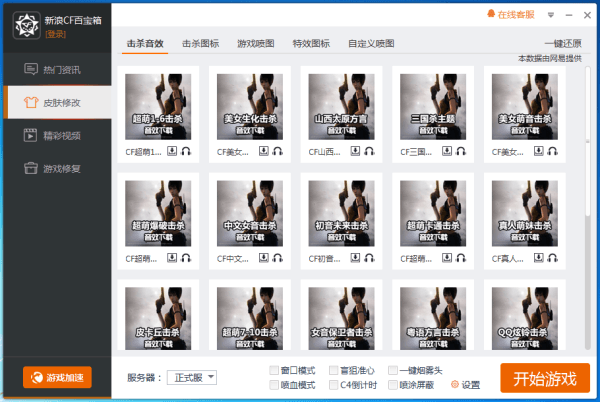Click the 一键还原 link
Image resolution: width=600 pixels, height=402 pixels.
coord(562,44)
